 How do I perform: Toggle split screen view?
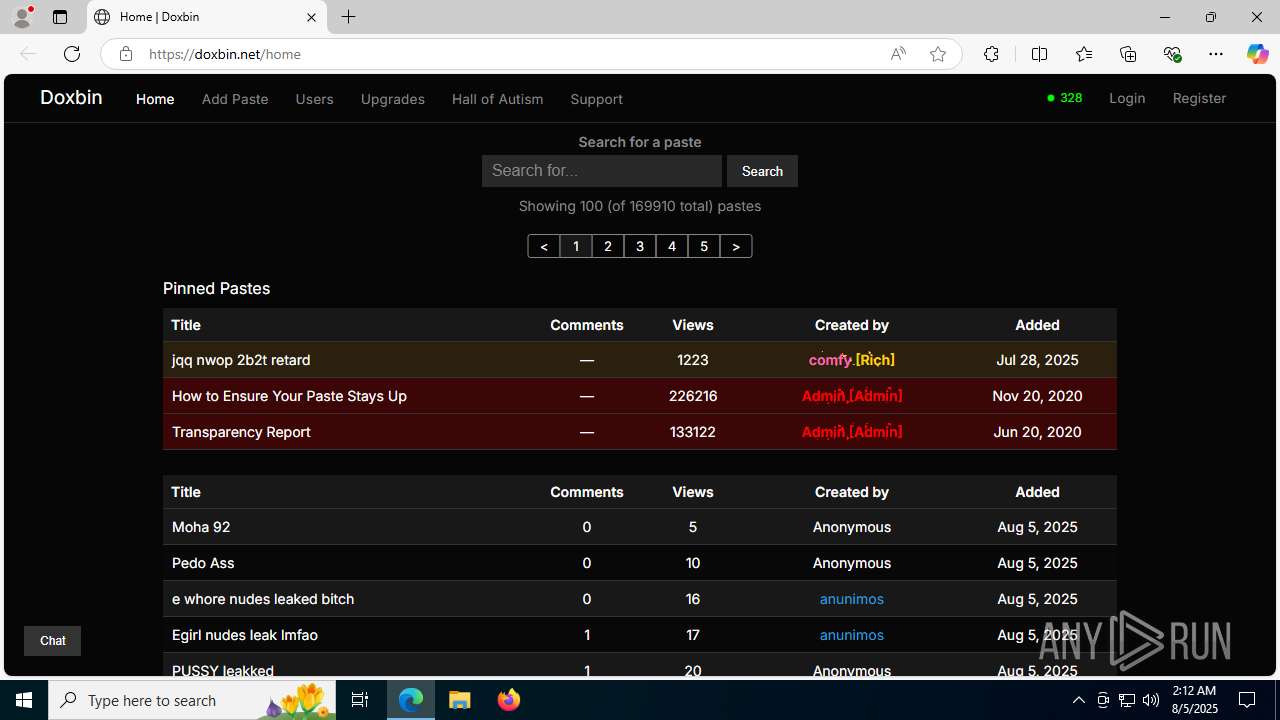point(1039,54)
